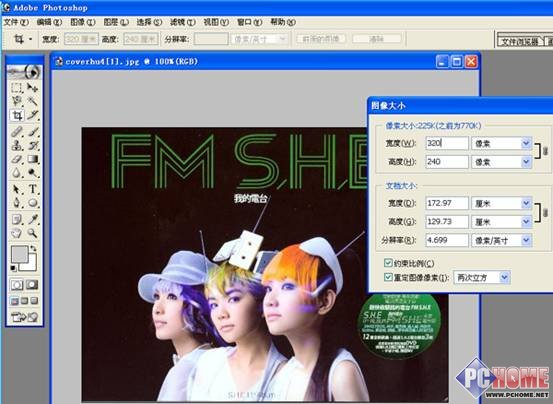Viewport: 553px width, 404px height.
Task: Click the 前面的图像 button
Action: (x=321, y=39)
